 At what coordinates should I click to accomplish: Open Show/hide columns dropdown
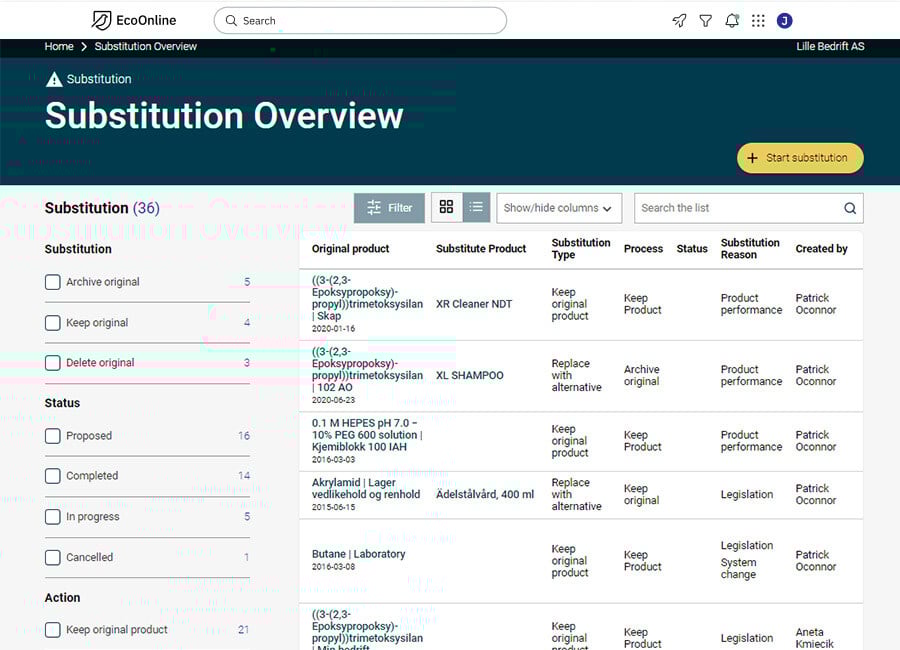(x=559, y=208)
